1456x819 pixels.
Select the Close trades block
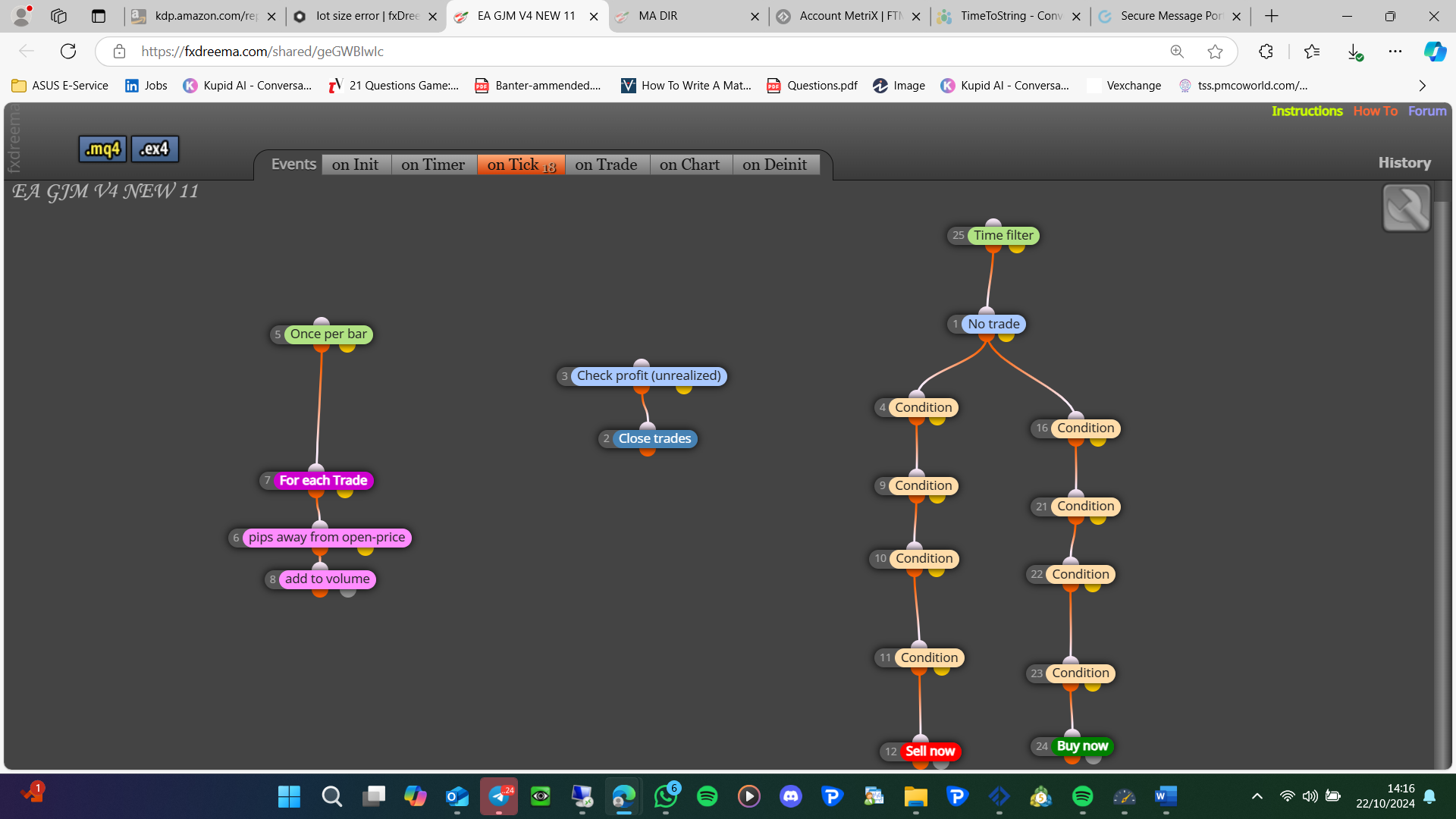tap(654, 438)
